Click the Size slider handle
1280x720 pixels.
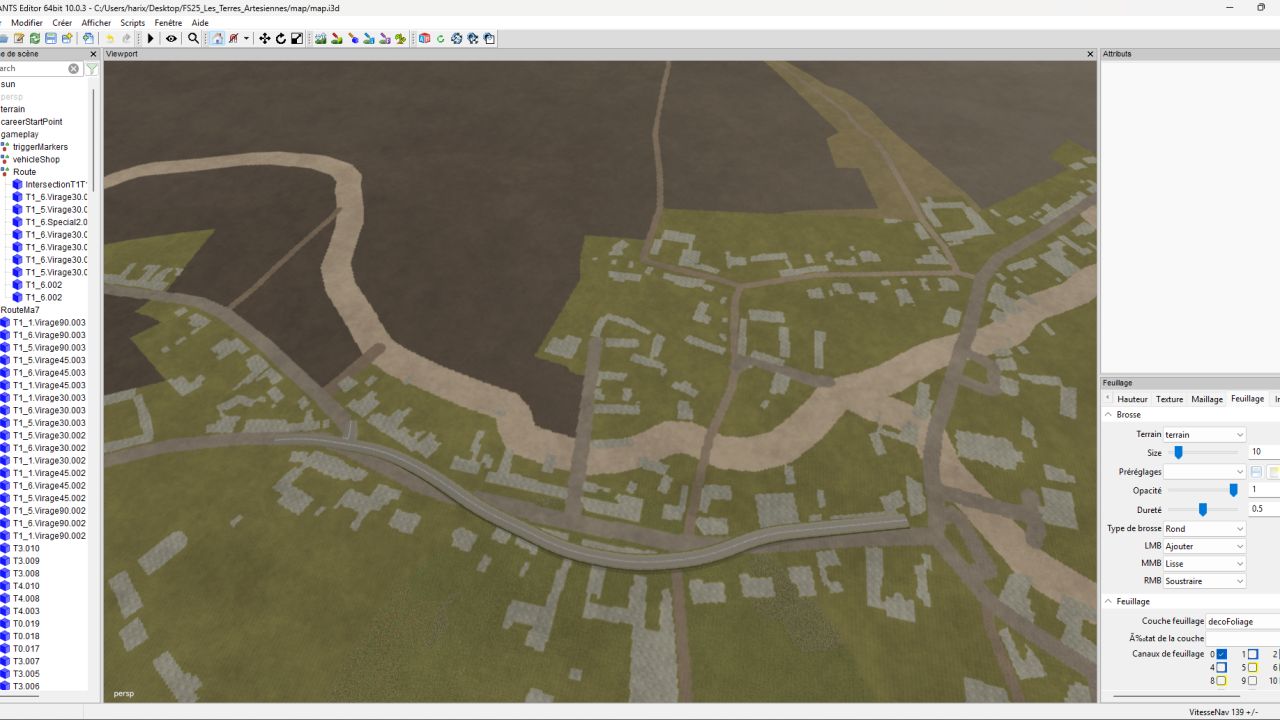click(1178, 453)
